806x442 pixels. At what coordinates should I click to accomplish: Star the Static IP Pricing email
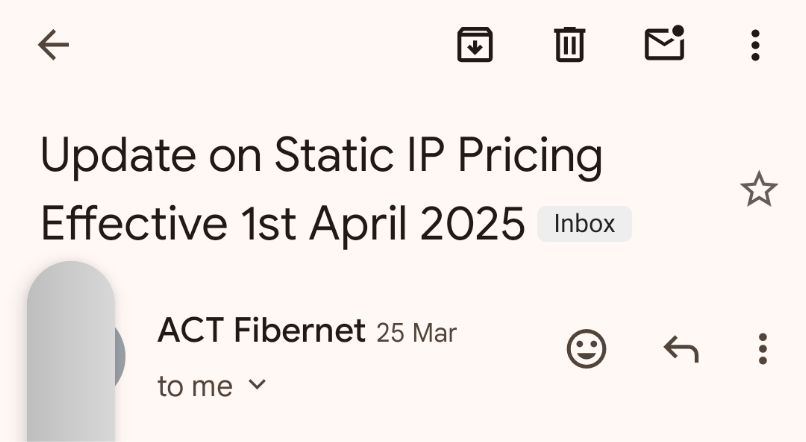point(759,189)
